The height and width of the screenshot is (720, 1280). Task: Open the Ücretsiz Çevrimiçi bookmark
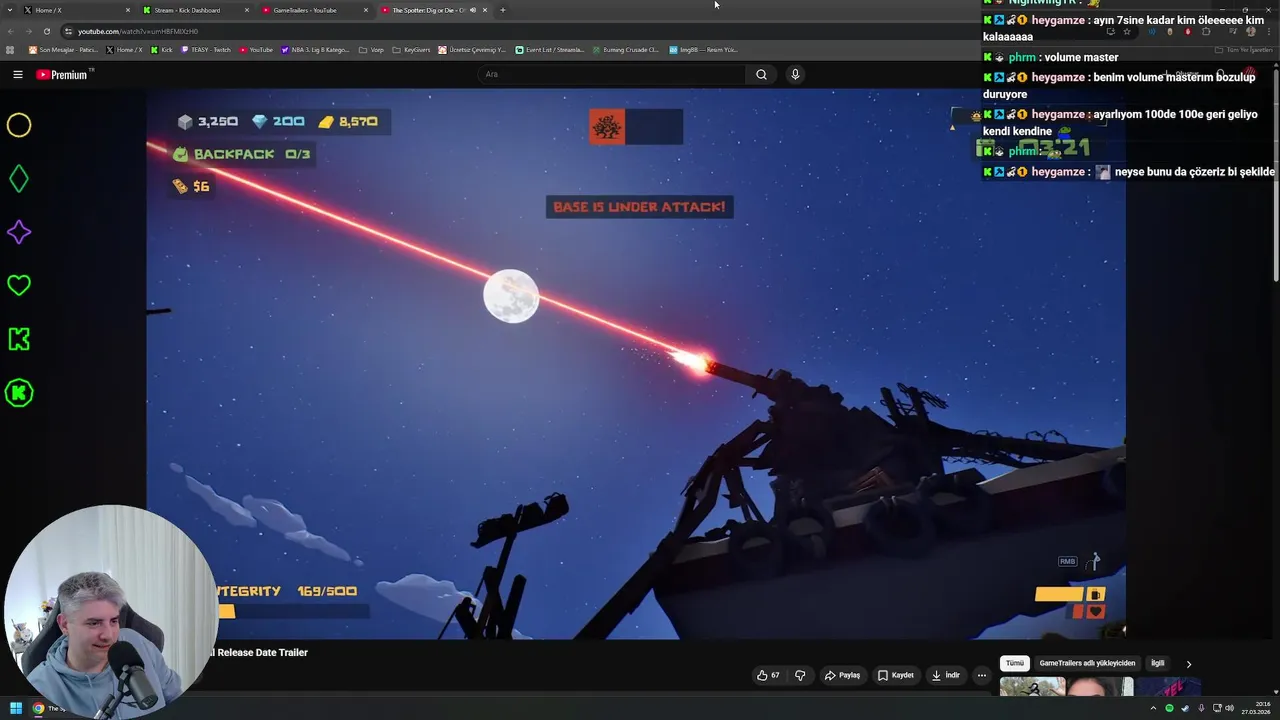pos(473,49)
